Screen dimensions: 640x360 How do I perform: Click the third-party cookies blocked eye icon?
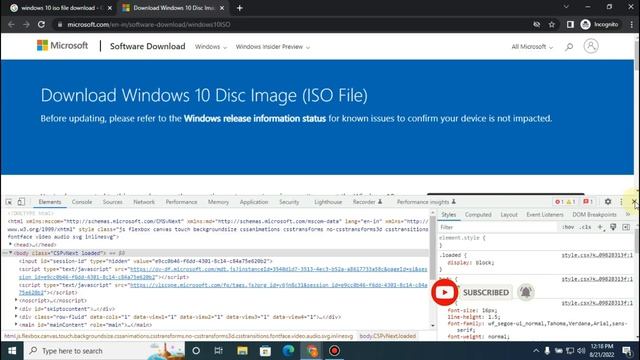(536, 24)
